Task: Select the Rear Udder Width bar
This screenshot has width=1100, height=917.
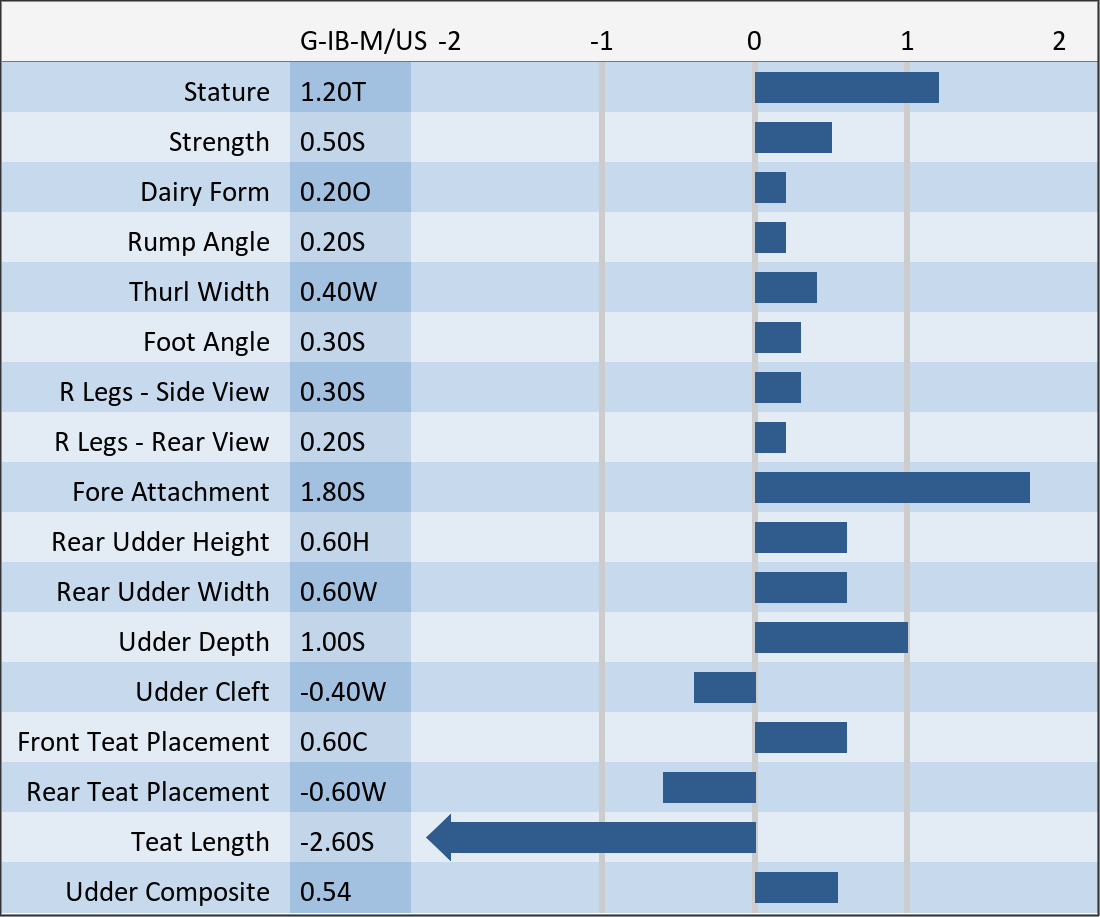Action: pyautogui.click(x=801, y=588)
